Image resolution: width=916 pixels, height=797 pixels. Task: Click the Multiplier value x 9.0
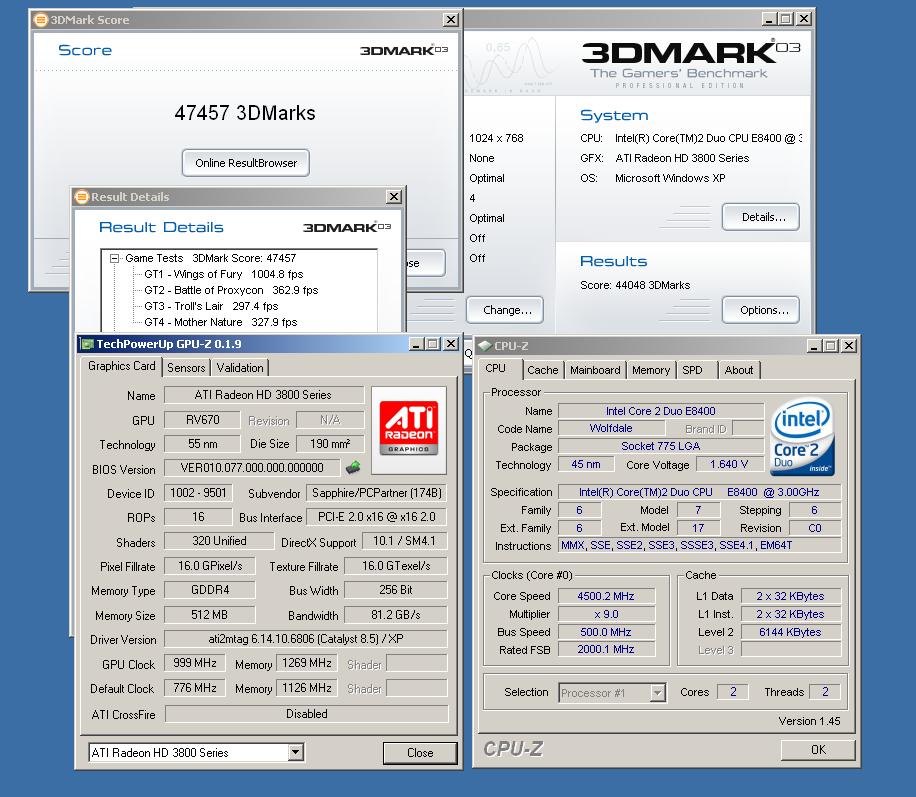click(x=606, y=614)
